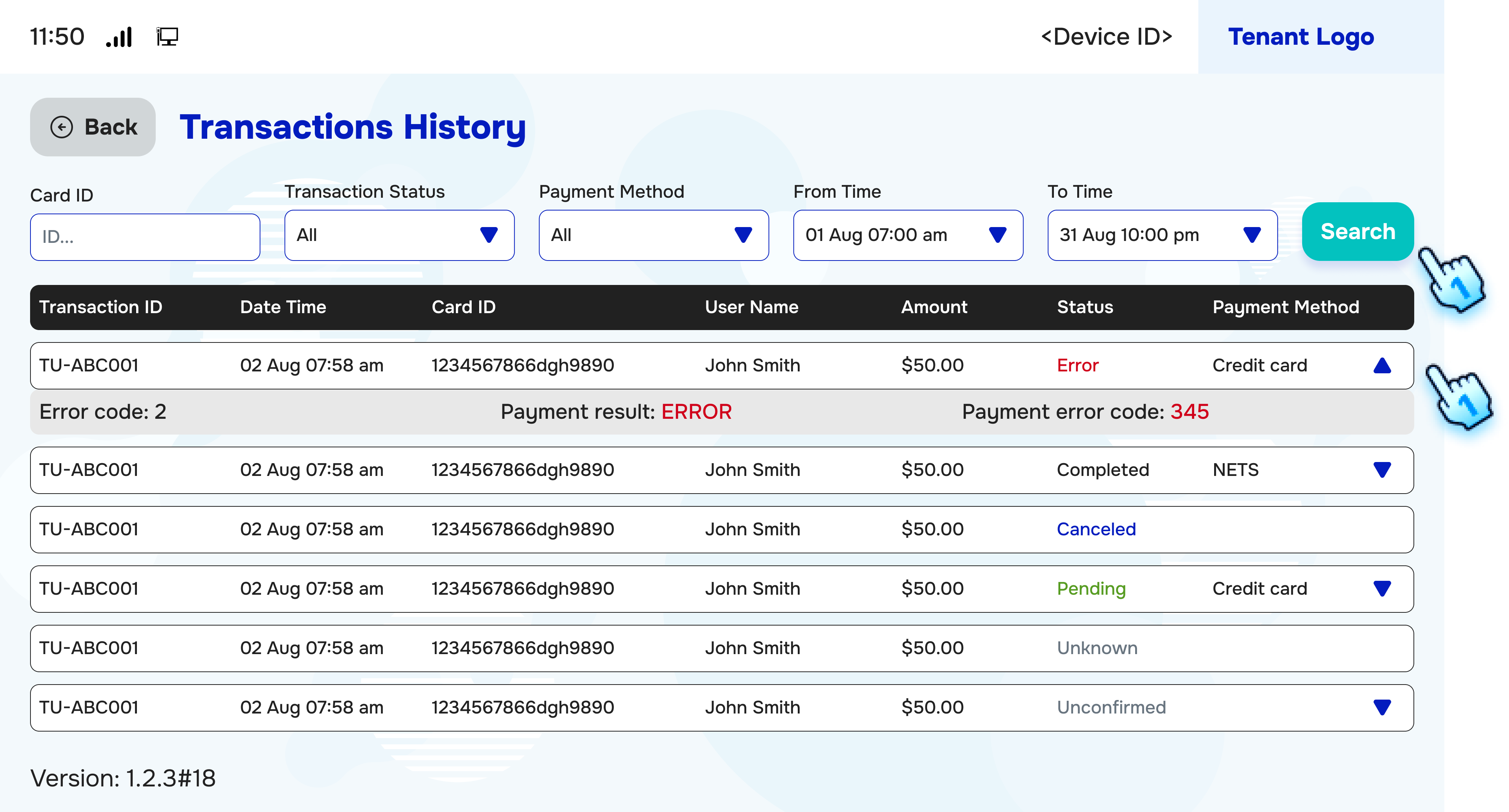Screen dimensions: 1509x812
Task: Expand the Completed NETS transaction row
Action: tap(1383, 470)
